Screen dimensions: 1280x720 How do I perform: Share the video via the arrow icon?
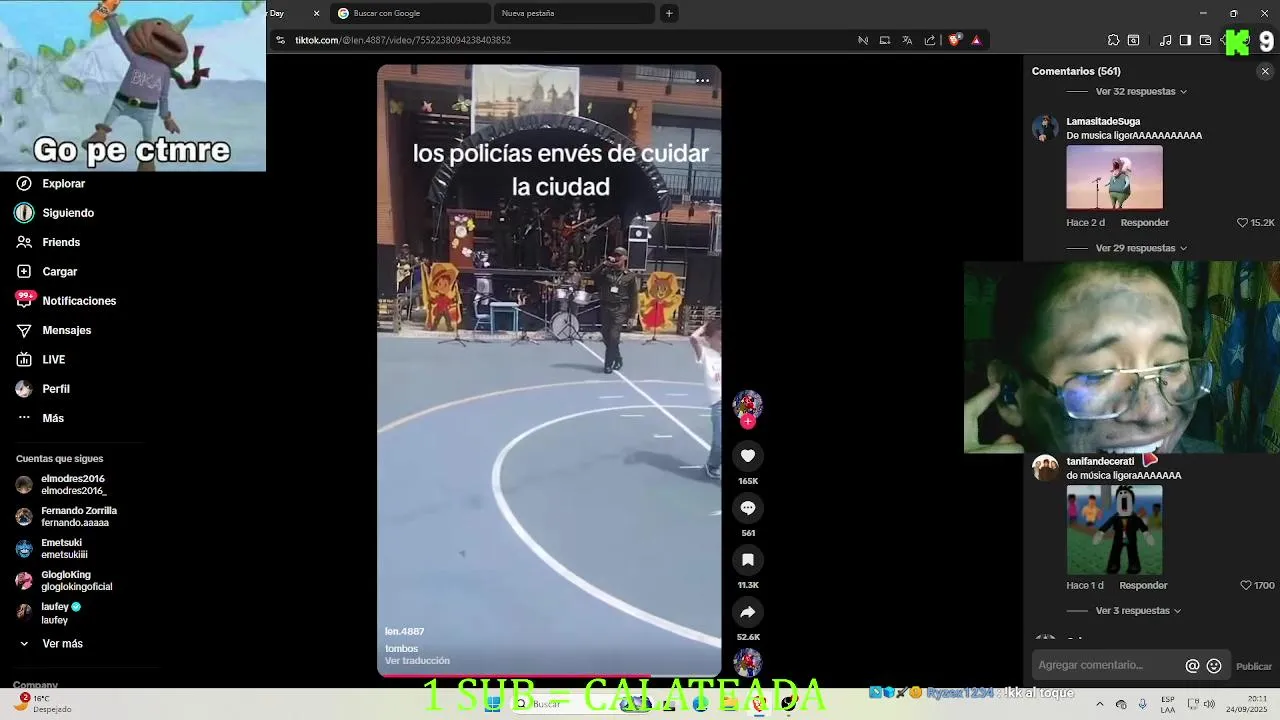pyautogui.click(x=747, y=612)
